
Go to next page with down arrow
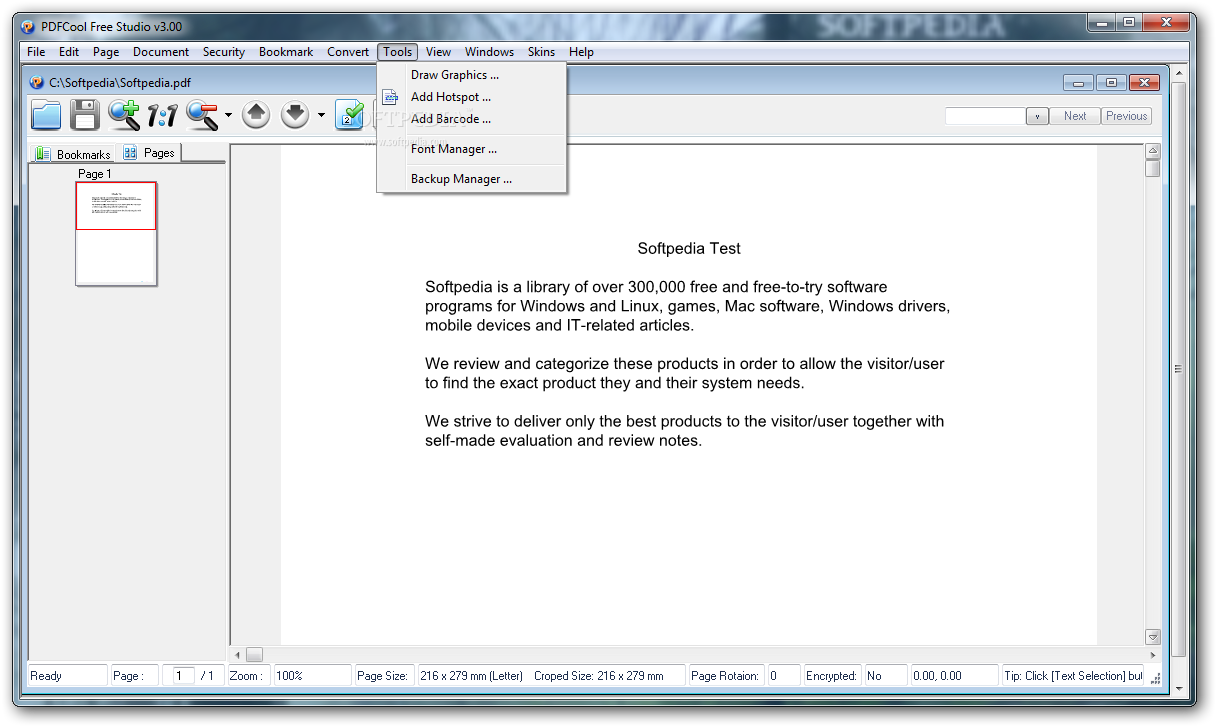point(295,115)
